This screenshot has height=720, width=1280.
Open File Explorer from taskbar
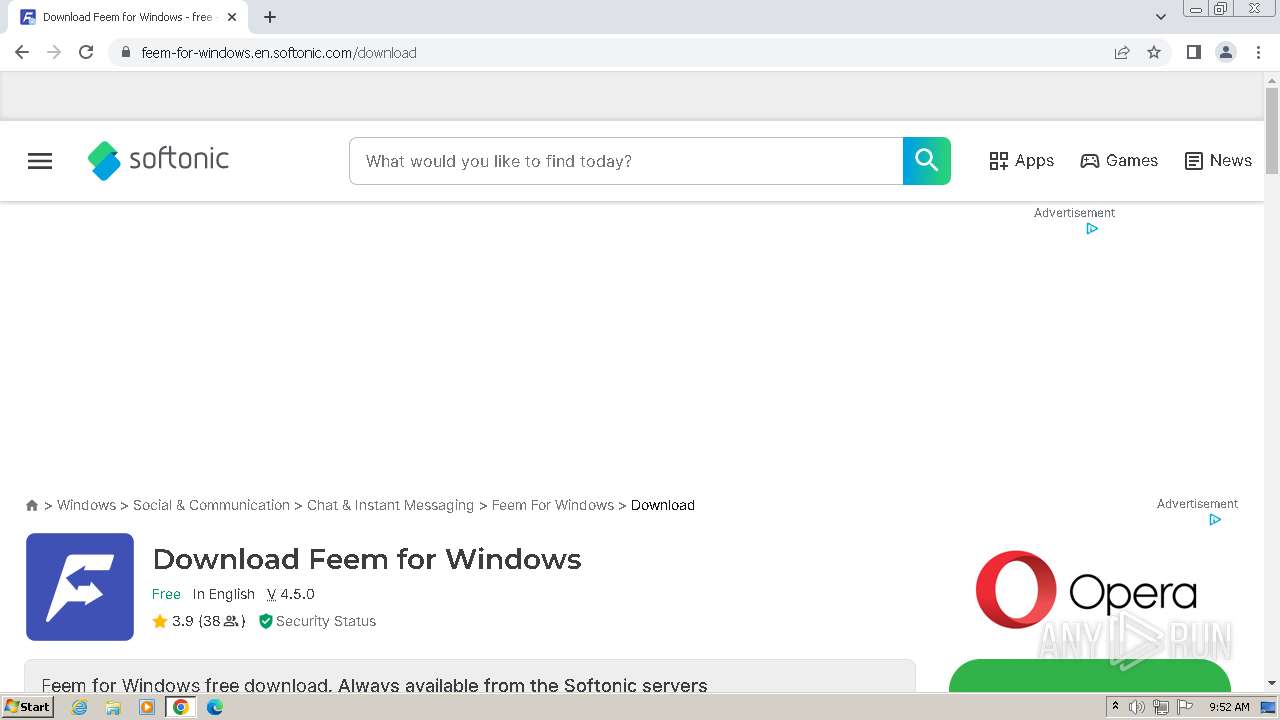click(x=113, y=707)
